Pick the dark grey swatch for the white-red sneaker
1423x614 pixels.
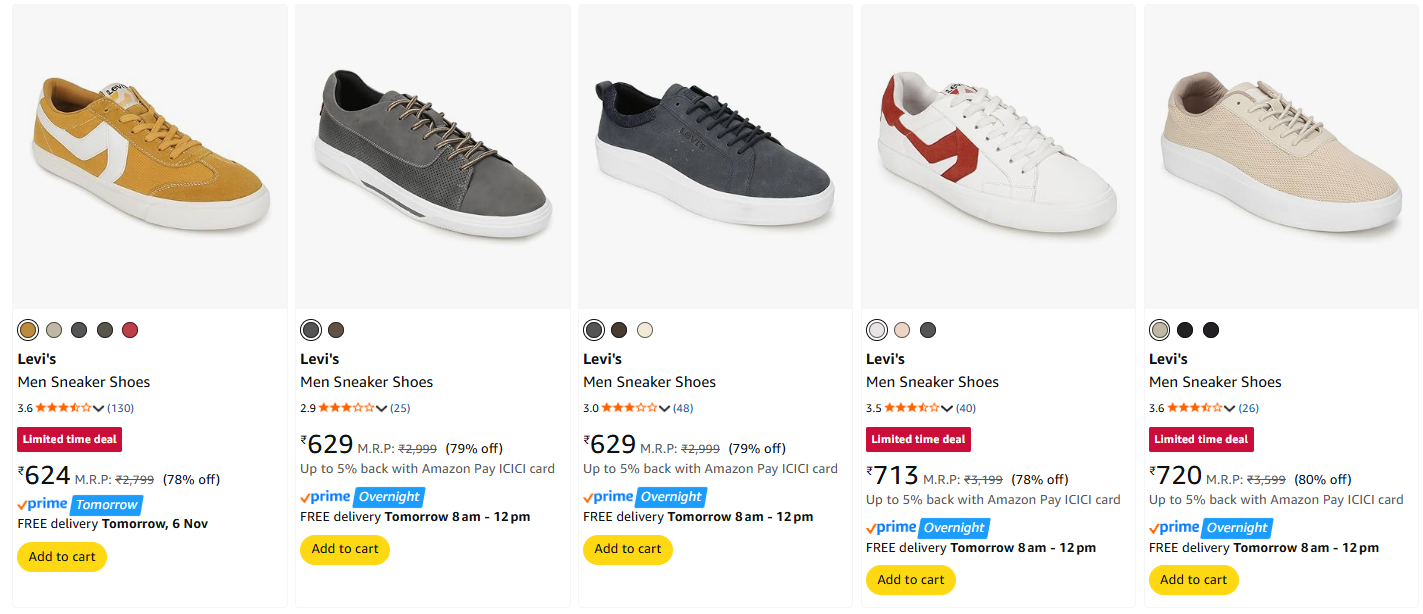(928, 330)
